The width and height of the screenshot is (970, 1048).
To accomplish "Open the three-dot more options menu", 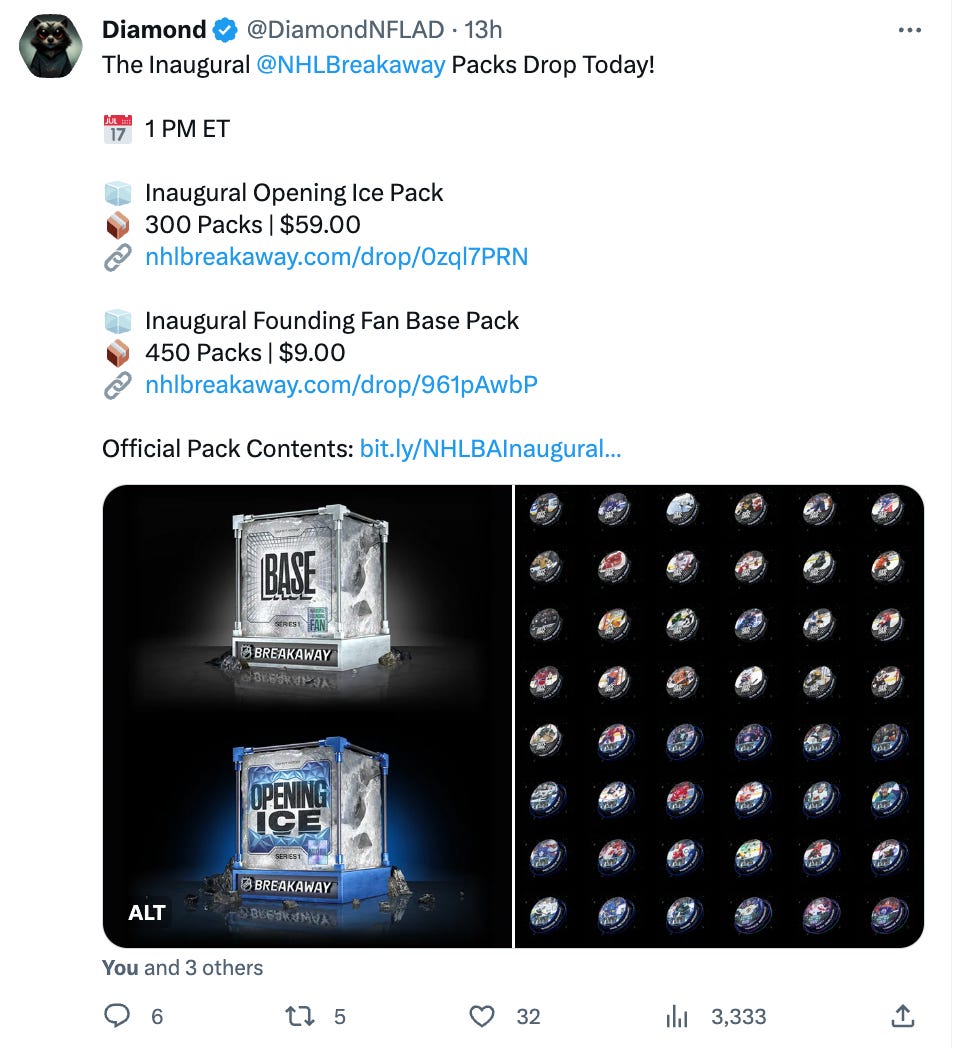I will (910, 30).
